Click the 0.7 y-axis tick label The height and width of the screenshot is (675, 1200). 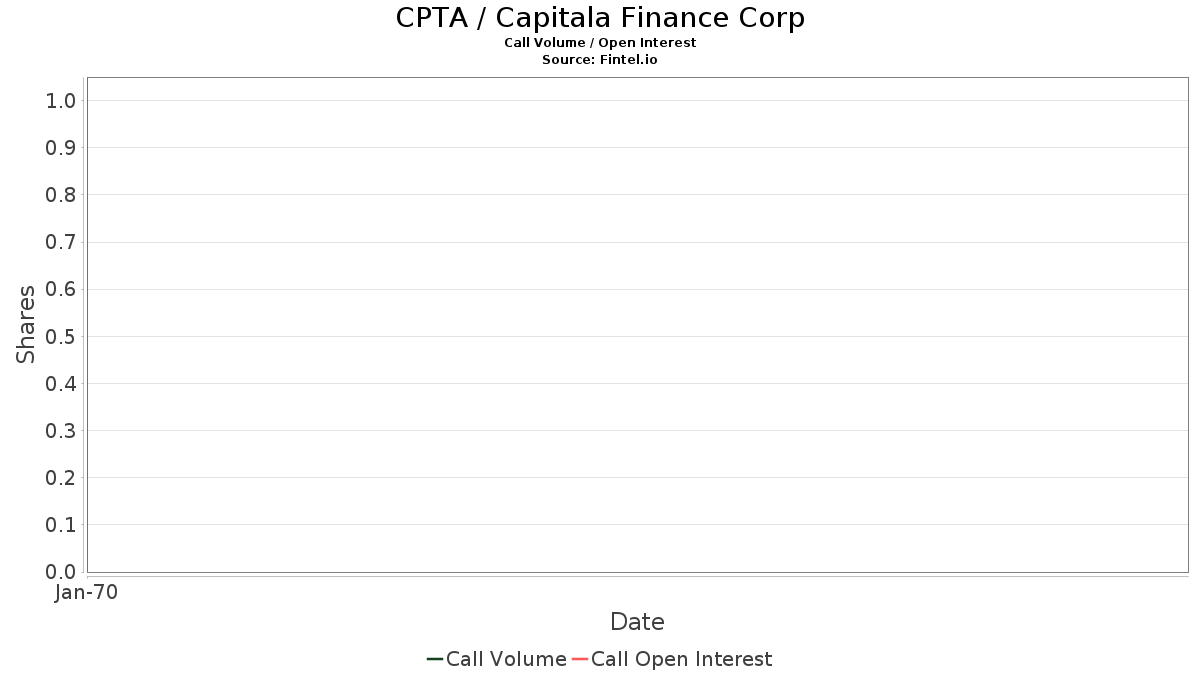pos(61,242)
